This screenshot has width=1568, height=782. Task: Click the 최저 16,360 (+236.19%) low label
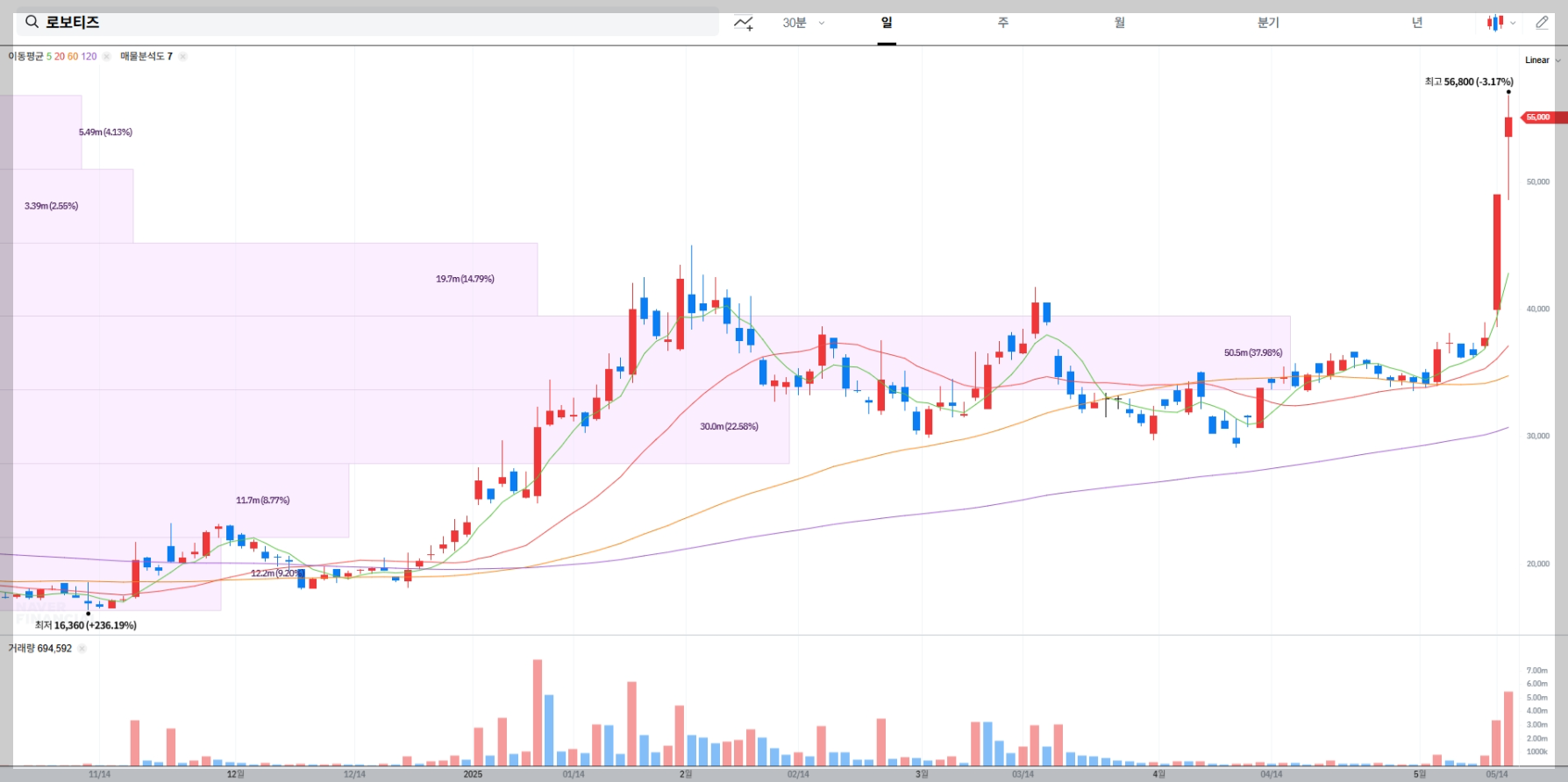pos(86,625)
